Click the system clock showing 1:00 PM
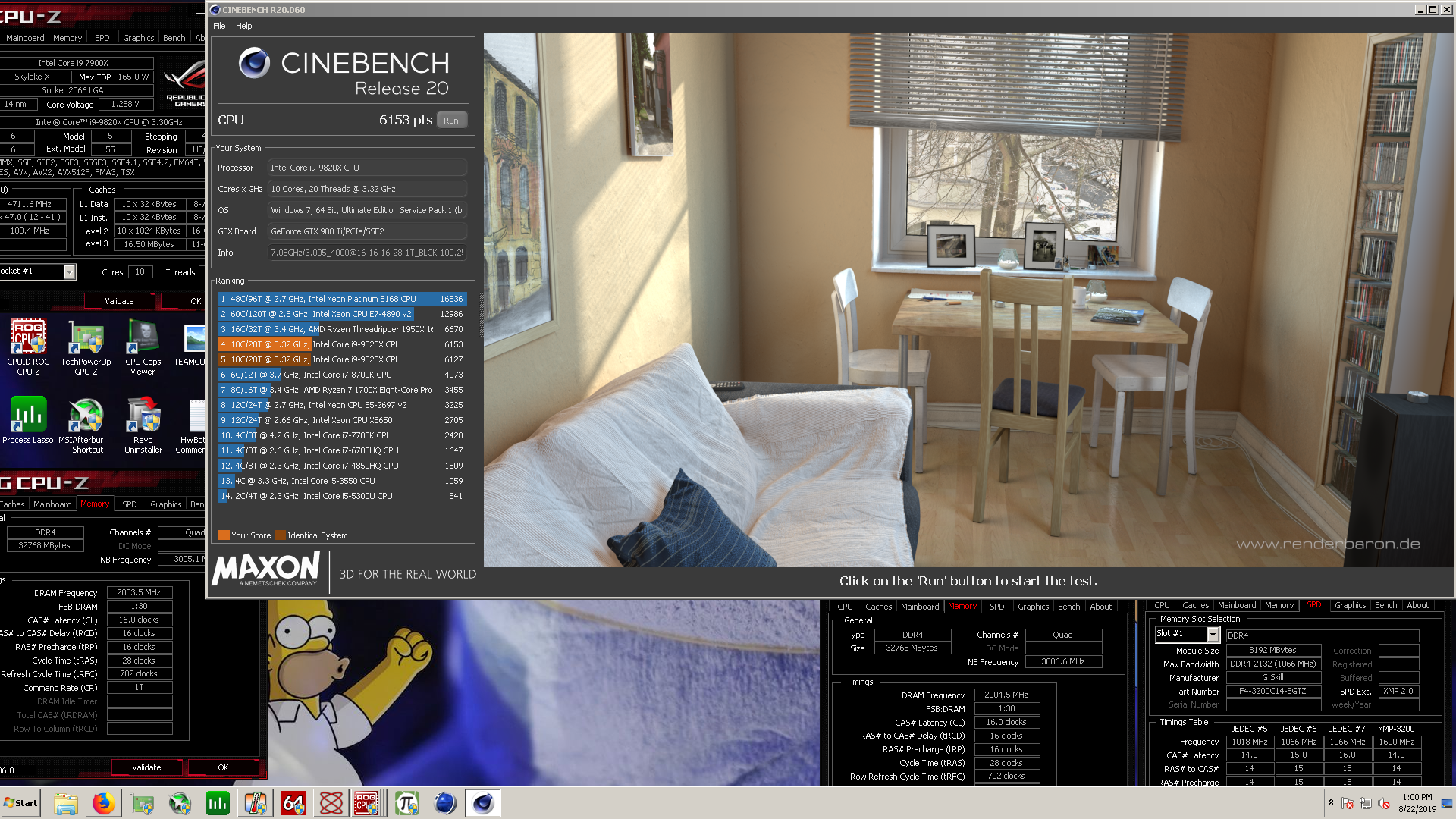The width and height of the screenshot is (1456, 819). tap(1417, 803)
